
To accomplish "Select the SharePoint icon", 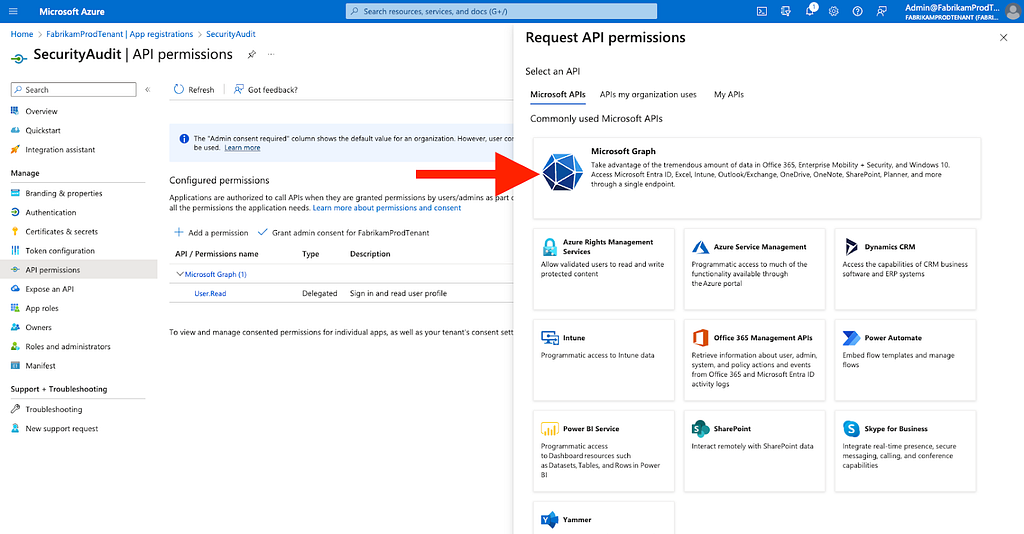I will coord(700,428).
